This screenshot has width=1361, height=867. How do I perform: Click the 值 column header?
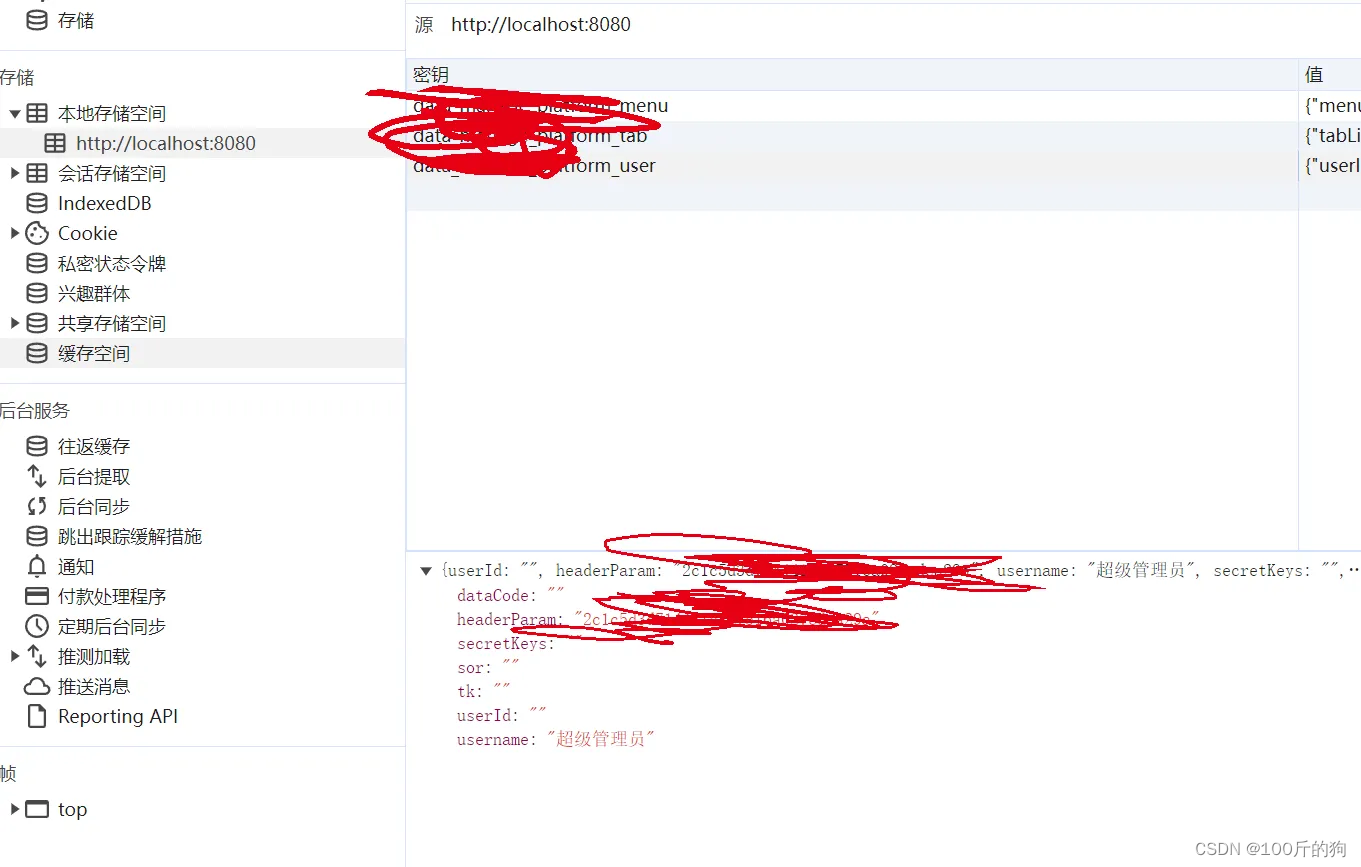click(1330, 75)
